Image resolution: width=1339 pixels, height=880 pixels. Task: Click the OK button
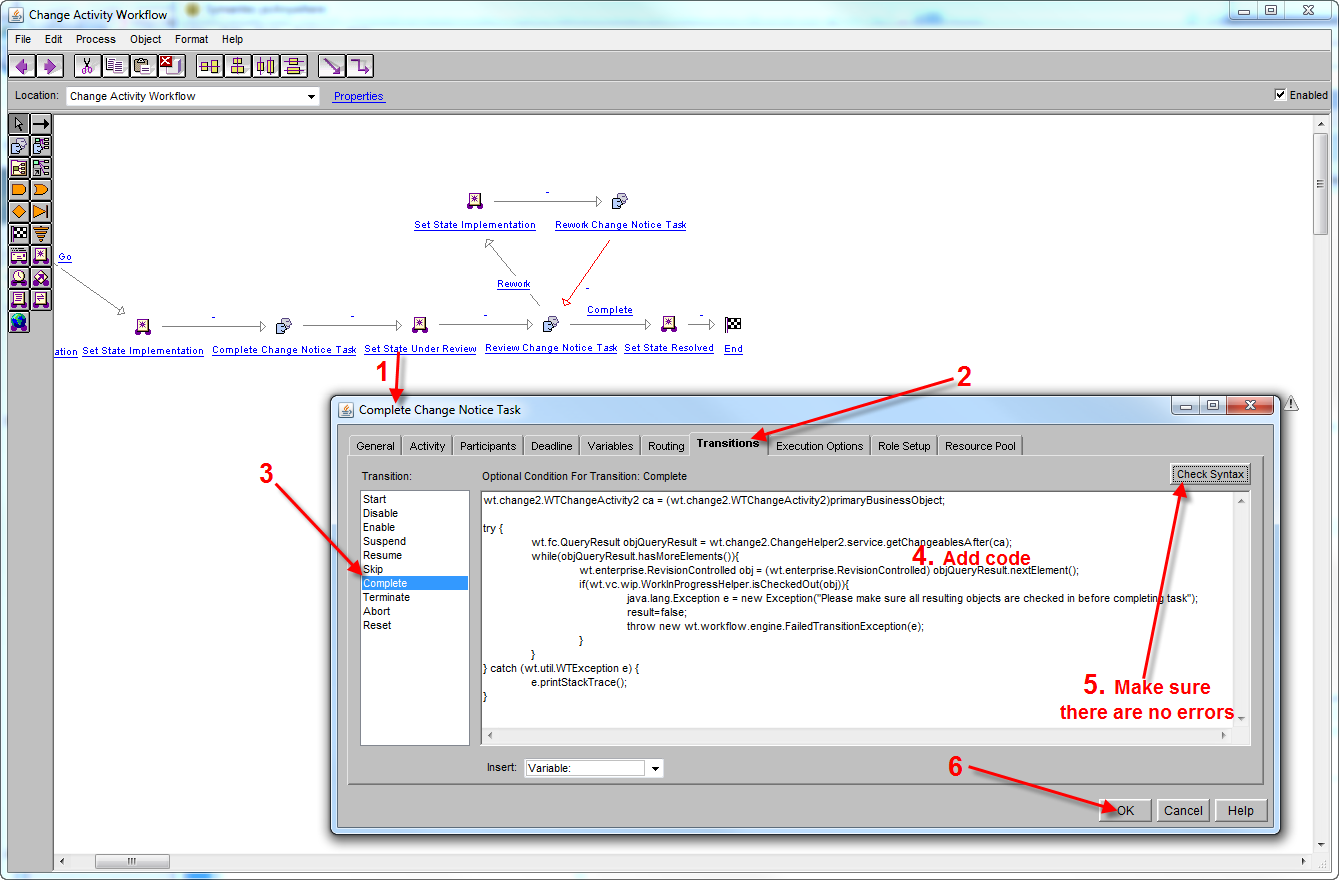pos(1125,810)
